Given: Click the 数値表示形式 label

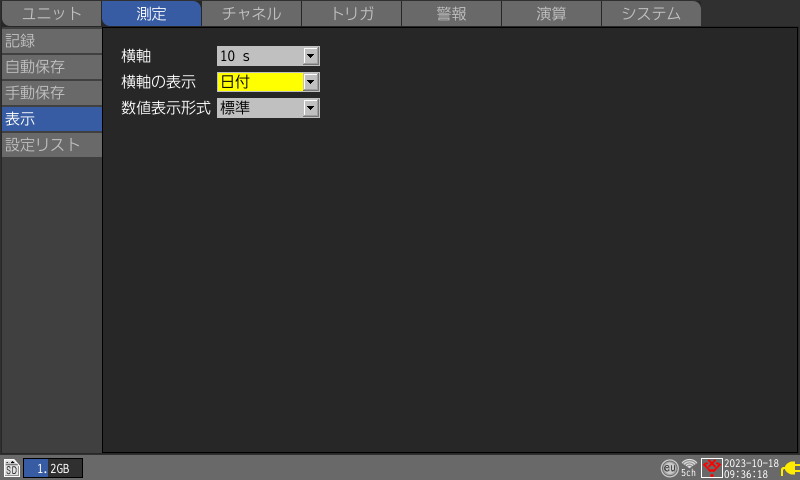Looking at the screenshot, I should coord(166,108).
